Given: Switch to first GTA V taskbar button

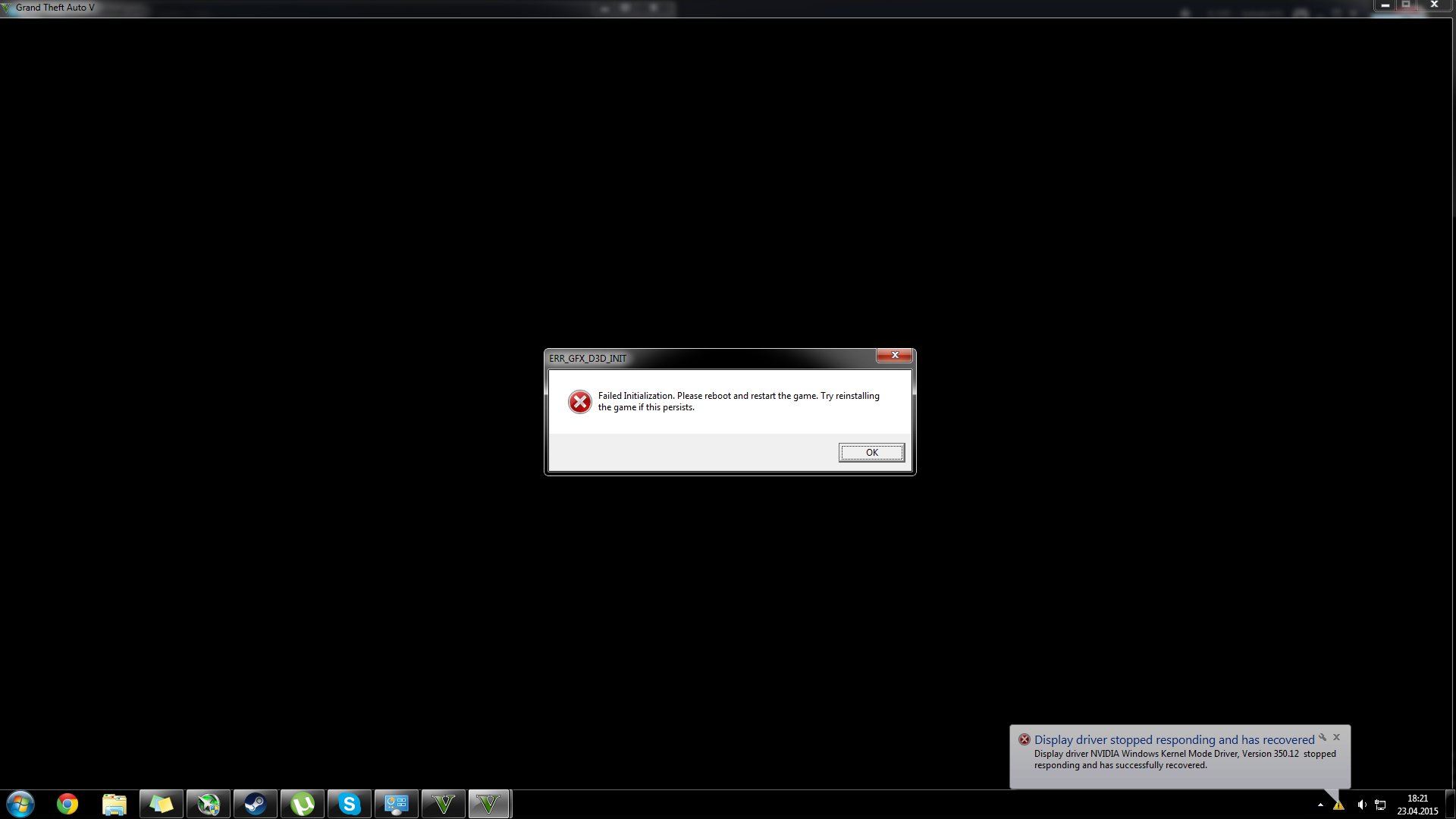Looking at the screenshot, I should (444, 804).
